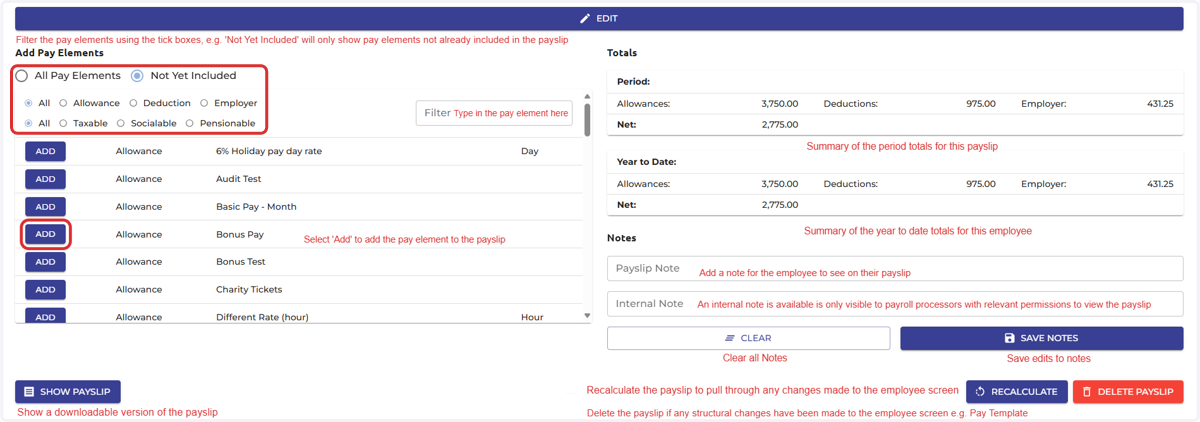Add the Charity Tickets allowance
This screenshot has width=1200, height=422.
[x=45, y=289]
